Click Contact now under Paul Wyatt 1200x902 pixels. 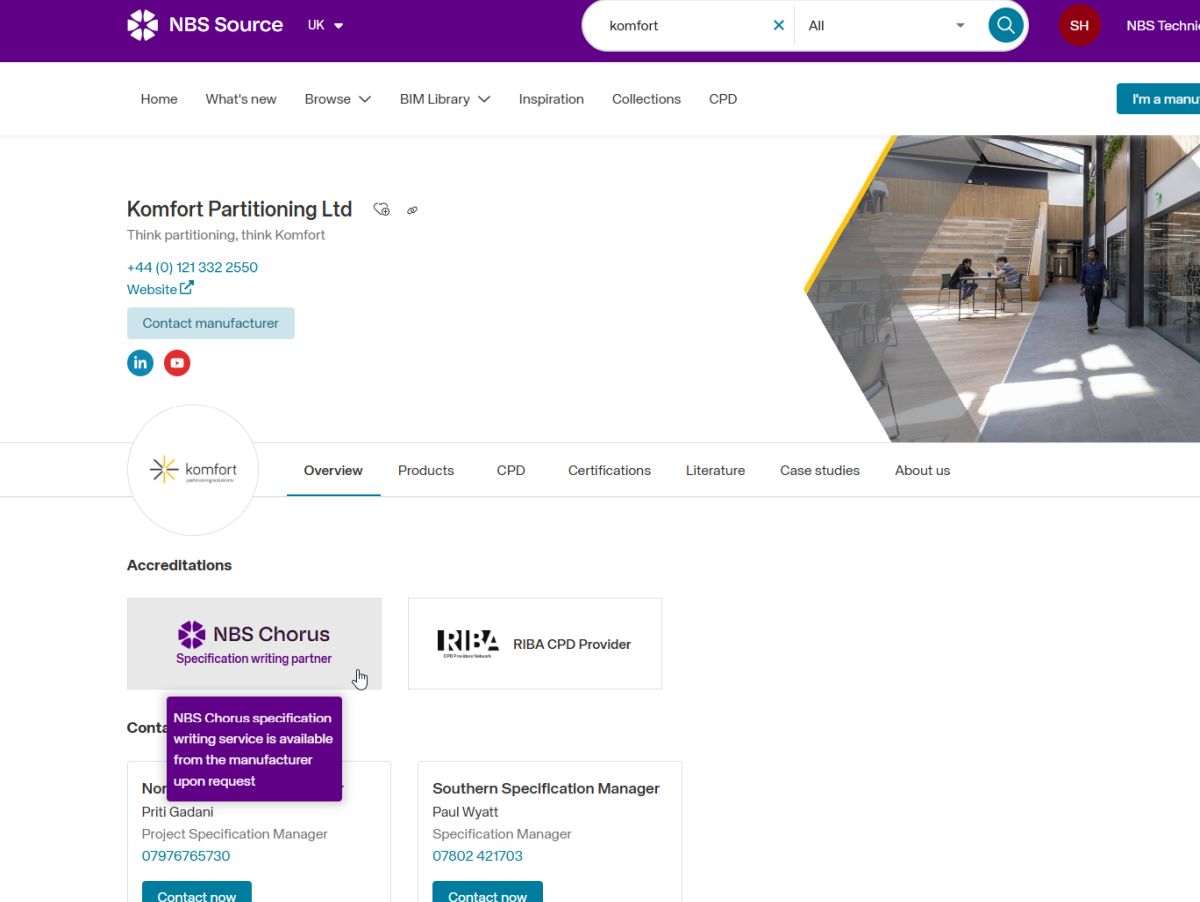[487, 893]
